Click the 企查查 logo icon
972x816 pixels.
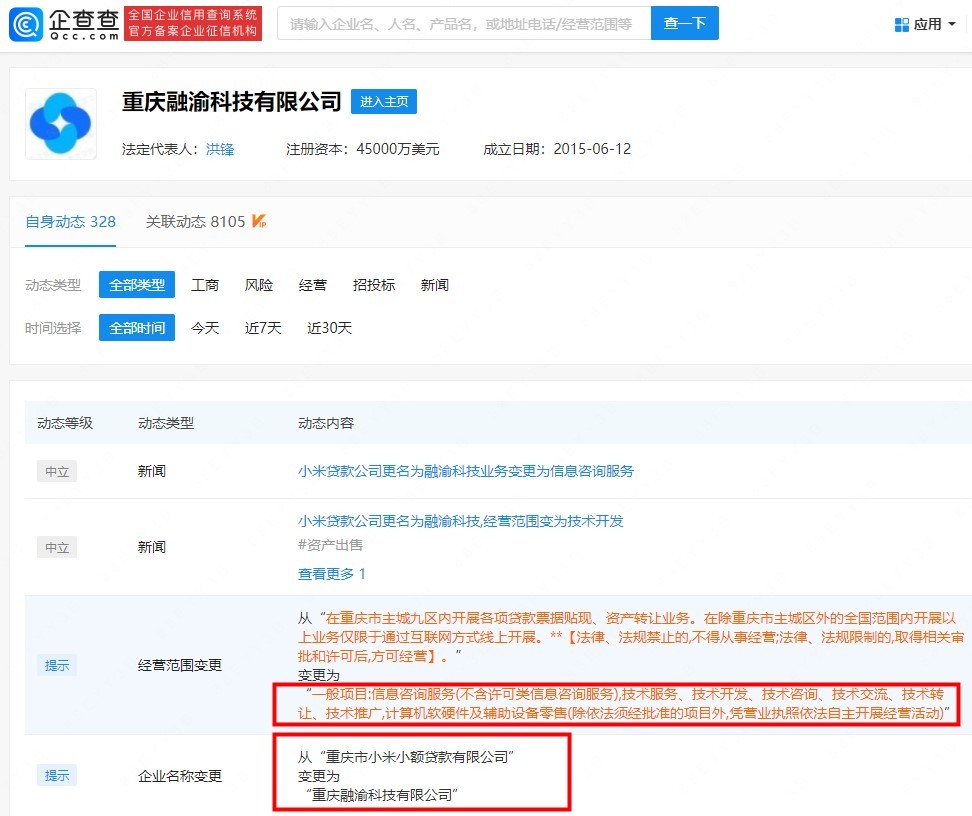pyautogui.click(x=26, y=24)
